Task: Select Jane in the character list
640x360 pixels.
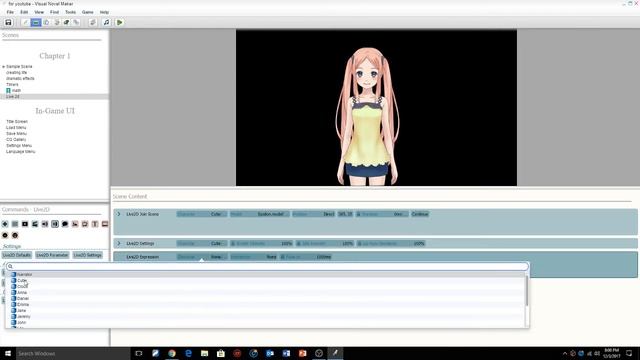Action: click(x=266, y=311)
